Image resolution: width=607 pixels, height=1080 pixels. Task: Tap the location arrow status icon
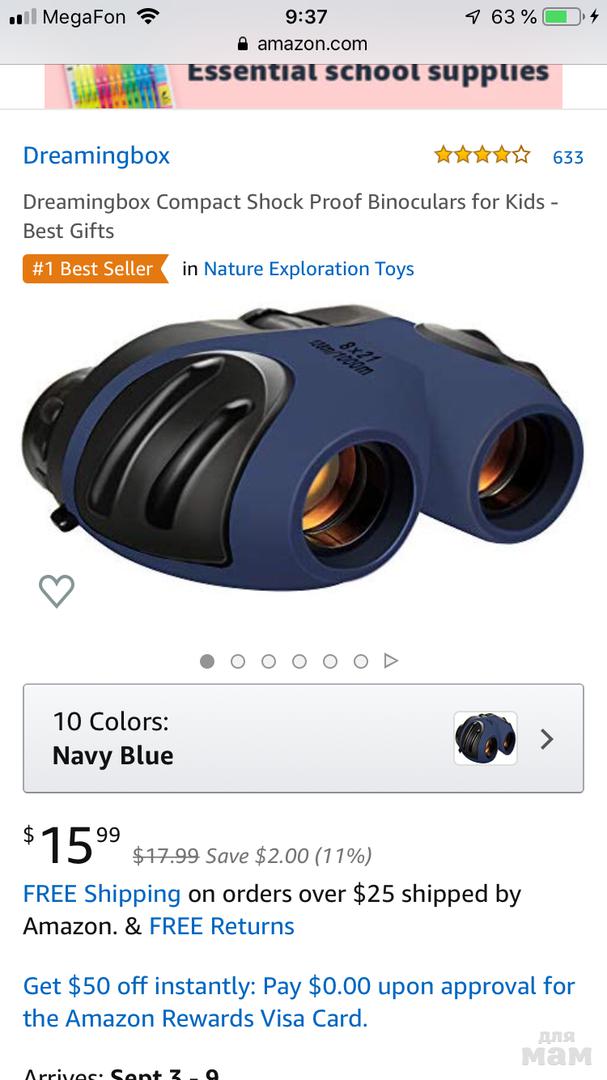[x=473, y=17]
